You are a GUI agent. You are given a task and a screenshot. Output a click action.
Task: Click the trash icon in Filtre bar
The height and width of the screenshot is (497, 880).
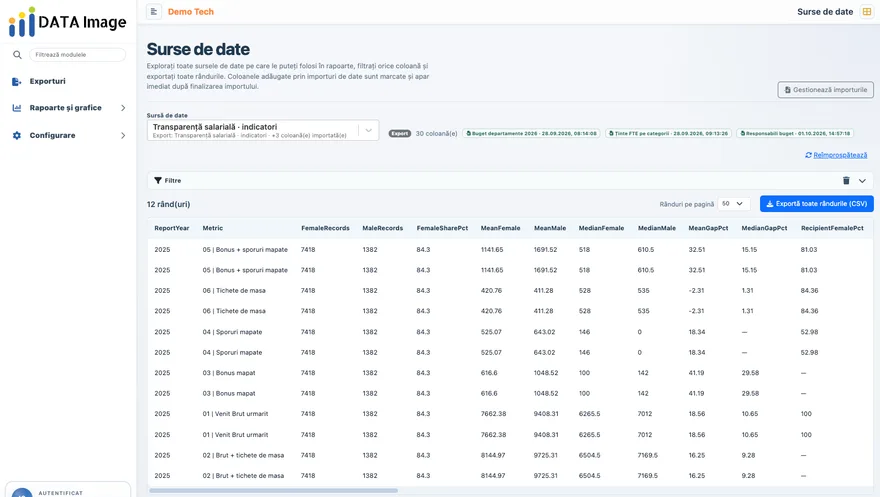pos(846,181)
